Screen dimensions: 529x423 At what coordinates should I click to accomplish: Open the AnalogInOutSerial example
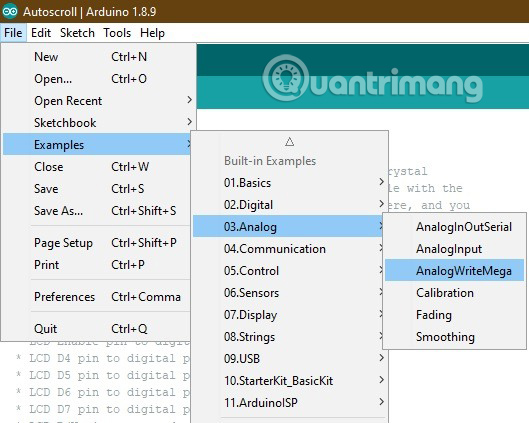[454, 227]
